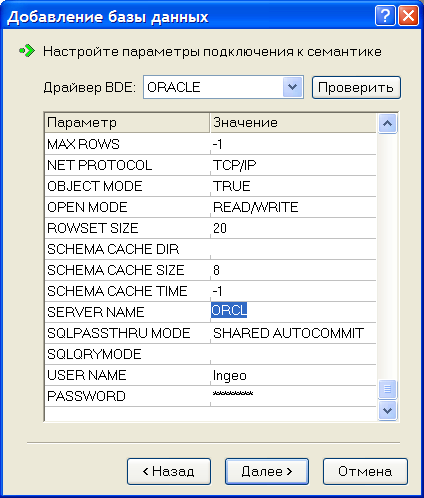This screenshot has width=424, height=498.
Task: Select the MAX ROWS value cell
Action: coord(293,144)
